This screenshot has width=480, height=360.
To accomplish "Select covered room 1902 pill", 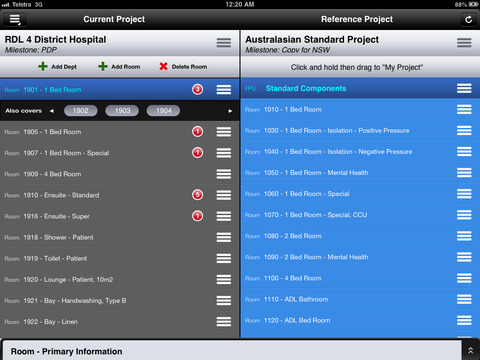I will click(81, 111).
